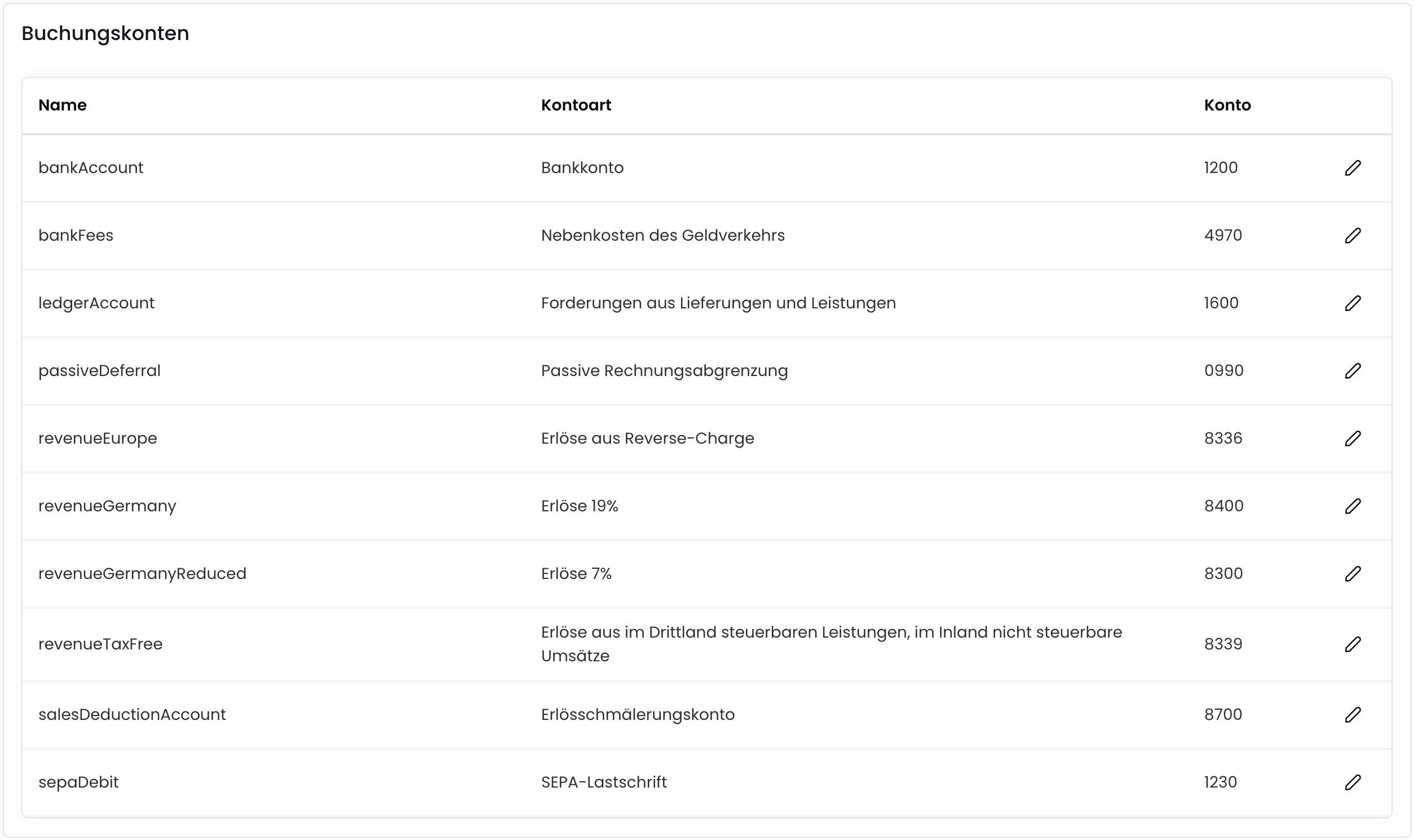Click the Erlöse aus Reverse-Charge text
The height and width of the screenshot is (840, 1414).
click(x=647, y=439)
